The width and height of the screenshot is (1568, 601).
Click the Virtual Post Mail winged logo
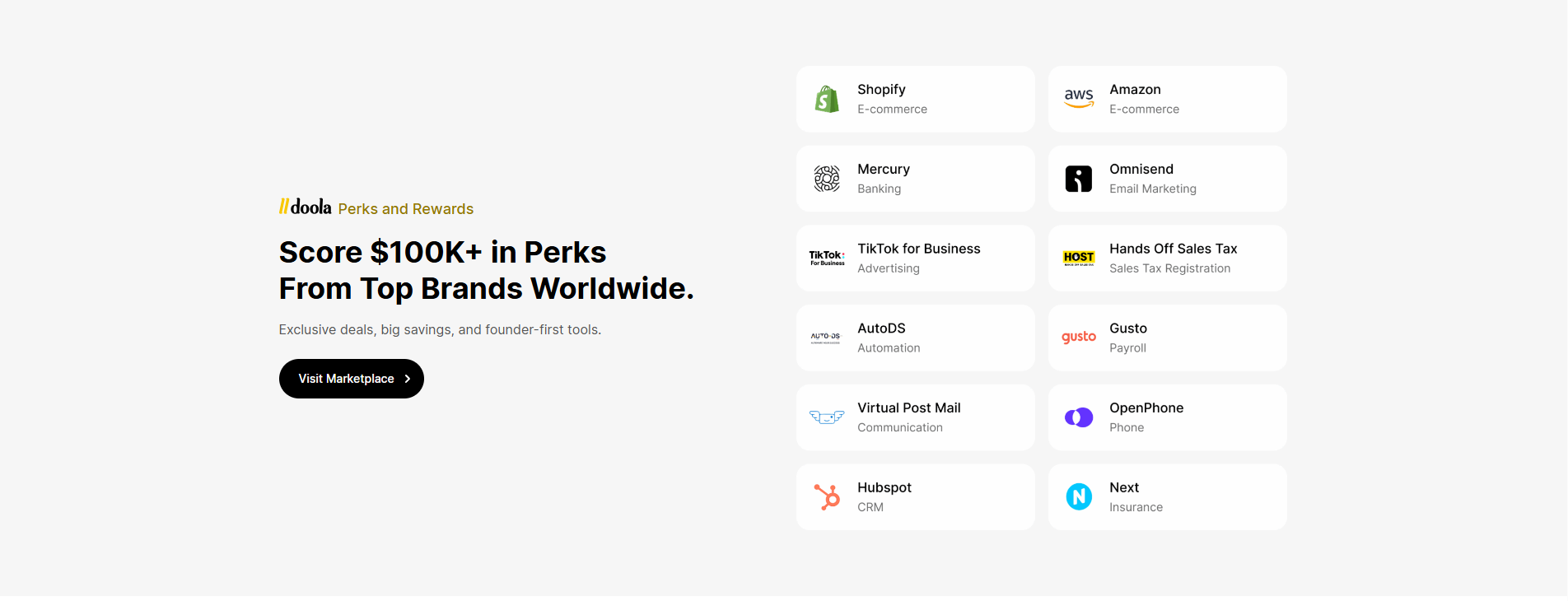[827, 417]
